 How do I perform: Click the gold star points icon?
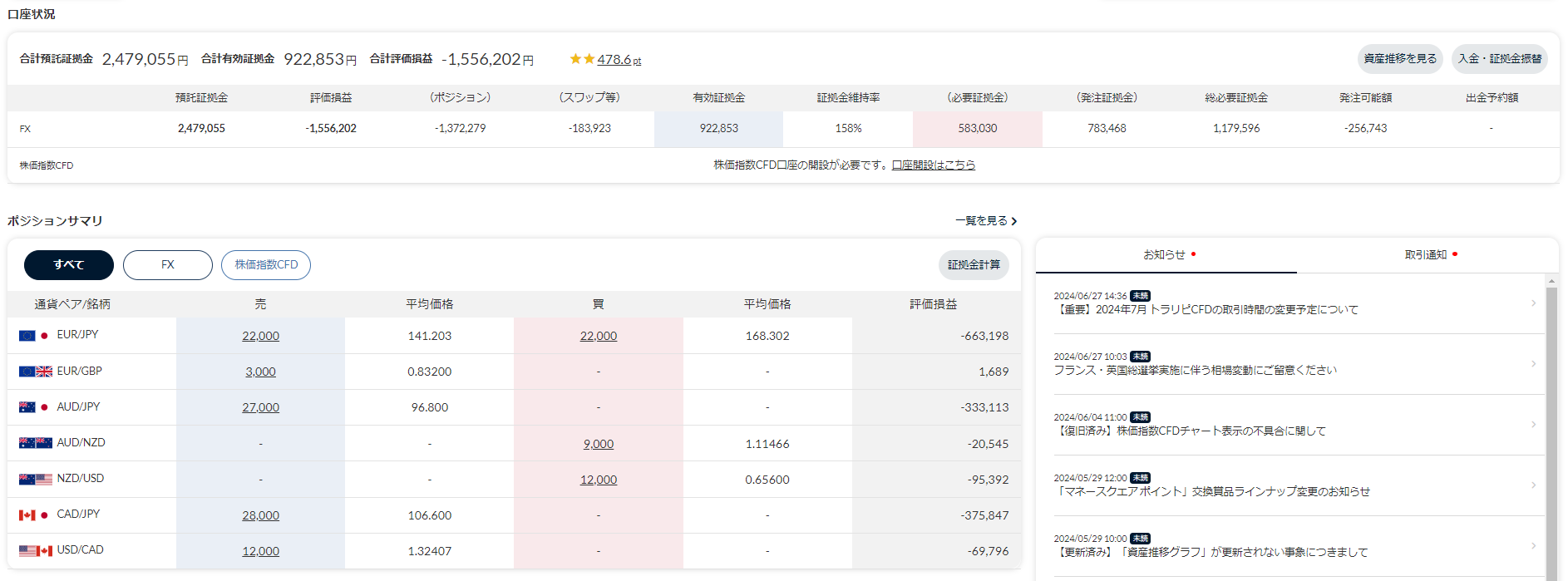pyautogui.click(x=582, y=59)
